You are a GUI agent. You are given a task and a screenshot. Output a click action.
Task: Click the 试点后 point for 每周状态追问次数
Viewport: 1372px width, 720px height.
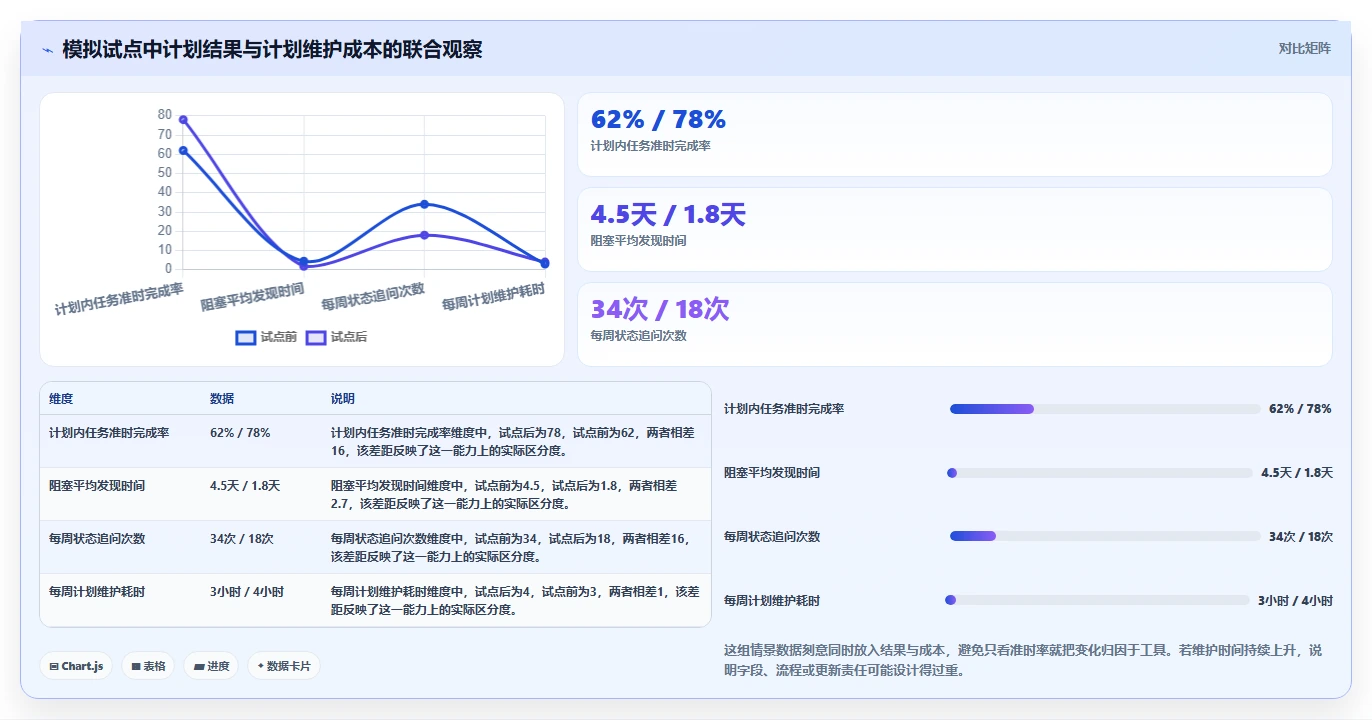tap(424, 235)
